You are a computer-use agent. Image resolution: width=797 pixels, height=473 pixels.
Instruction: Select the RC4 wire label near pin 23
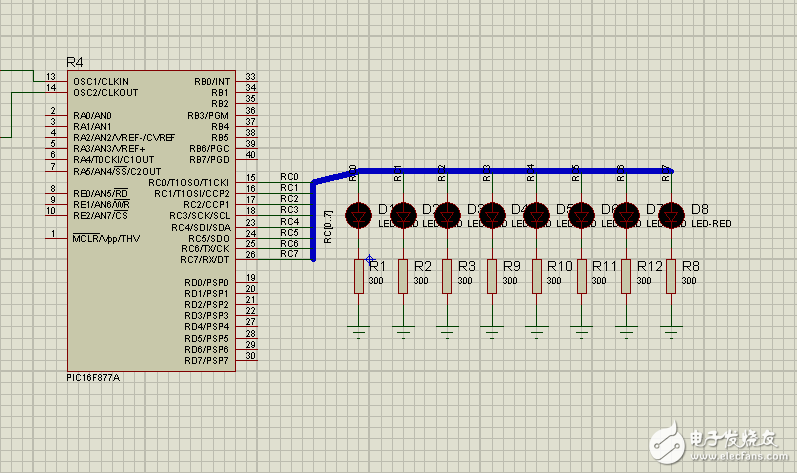[x=289, y=221]
